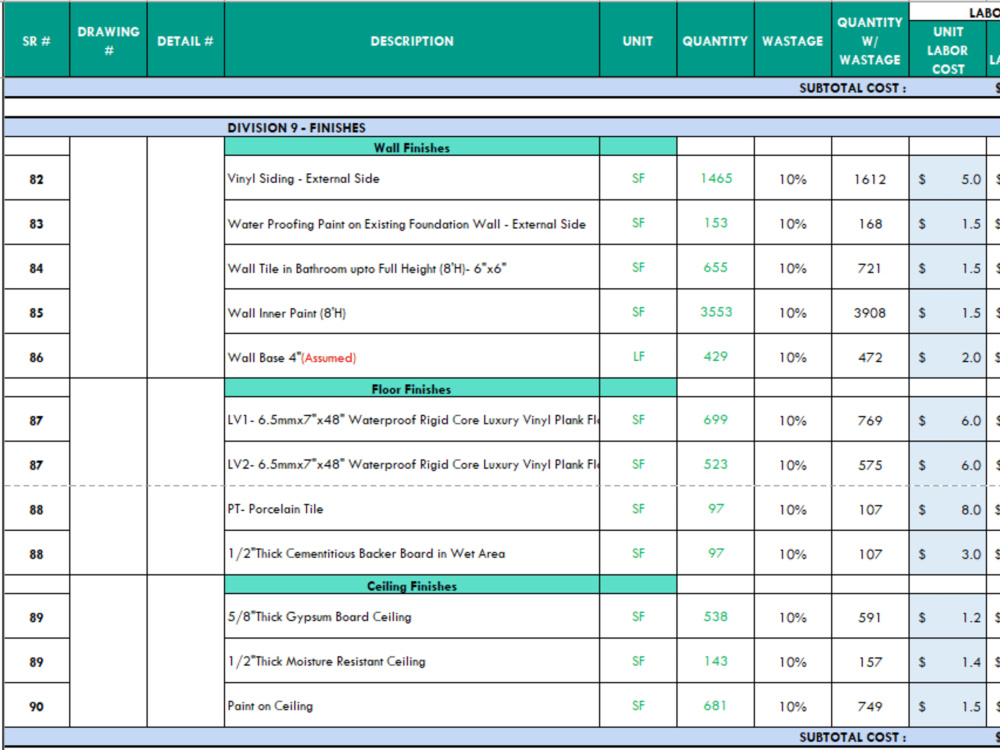Click serial number 82
1000x750 pixels.
click(36, 180)
